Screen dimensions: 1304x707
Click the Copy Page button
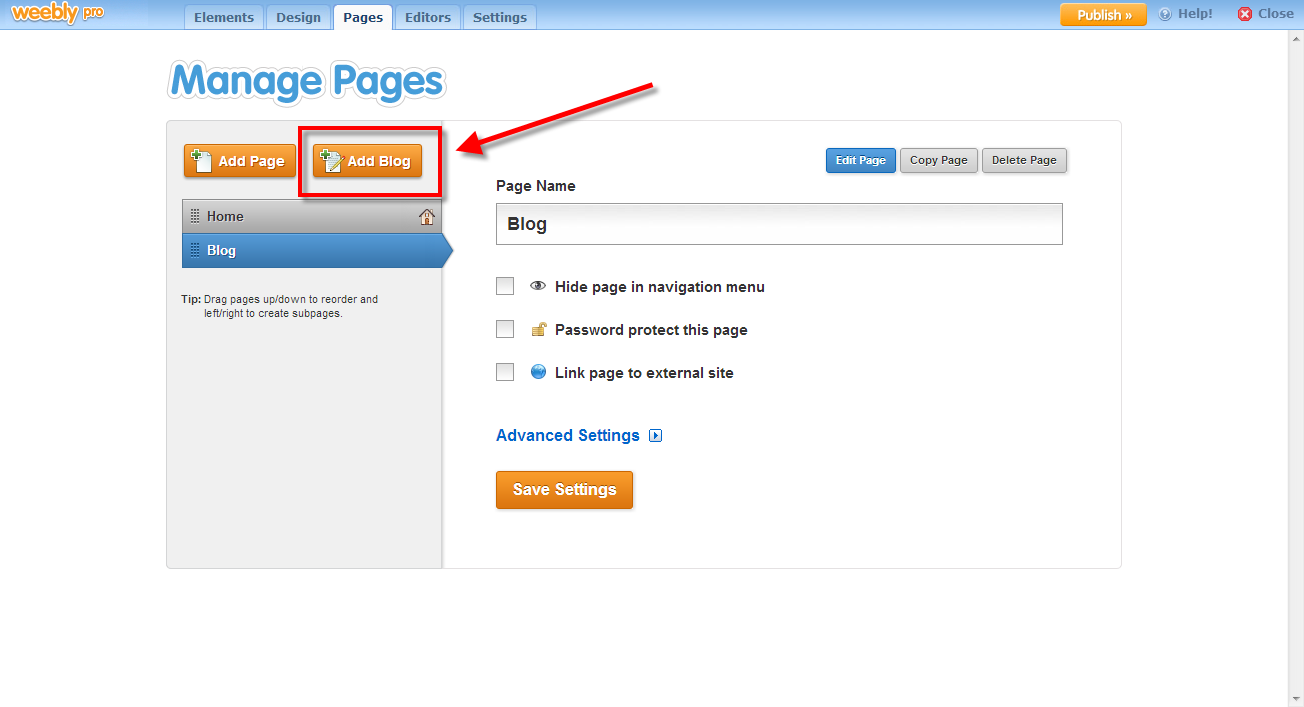pos(938,160)
